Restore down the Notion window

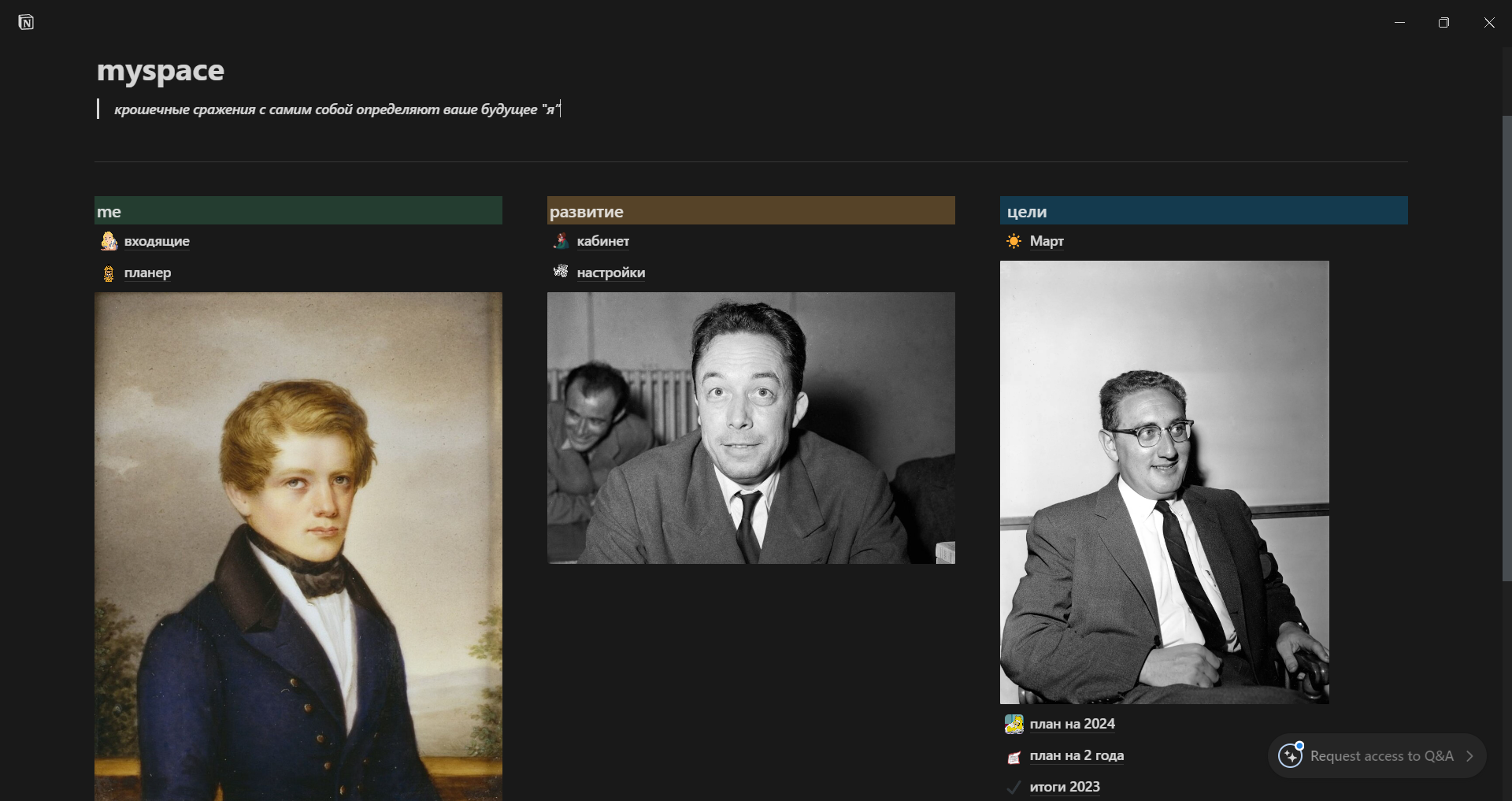coord(1443,22)
